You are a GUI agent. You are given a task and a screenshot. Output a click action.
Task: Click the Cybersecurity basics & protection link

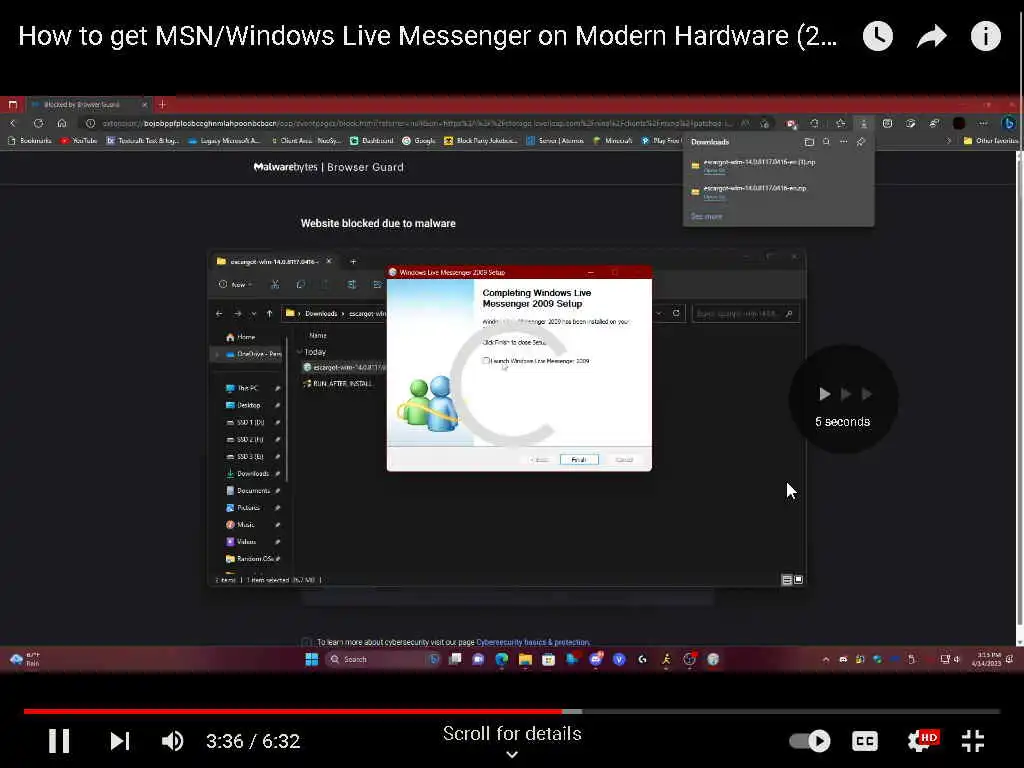(533, 643)
